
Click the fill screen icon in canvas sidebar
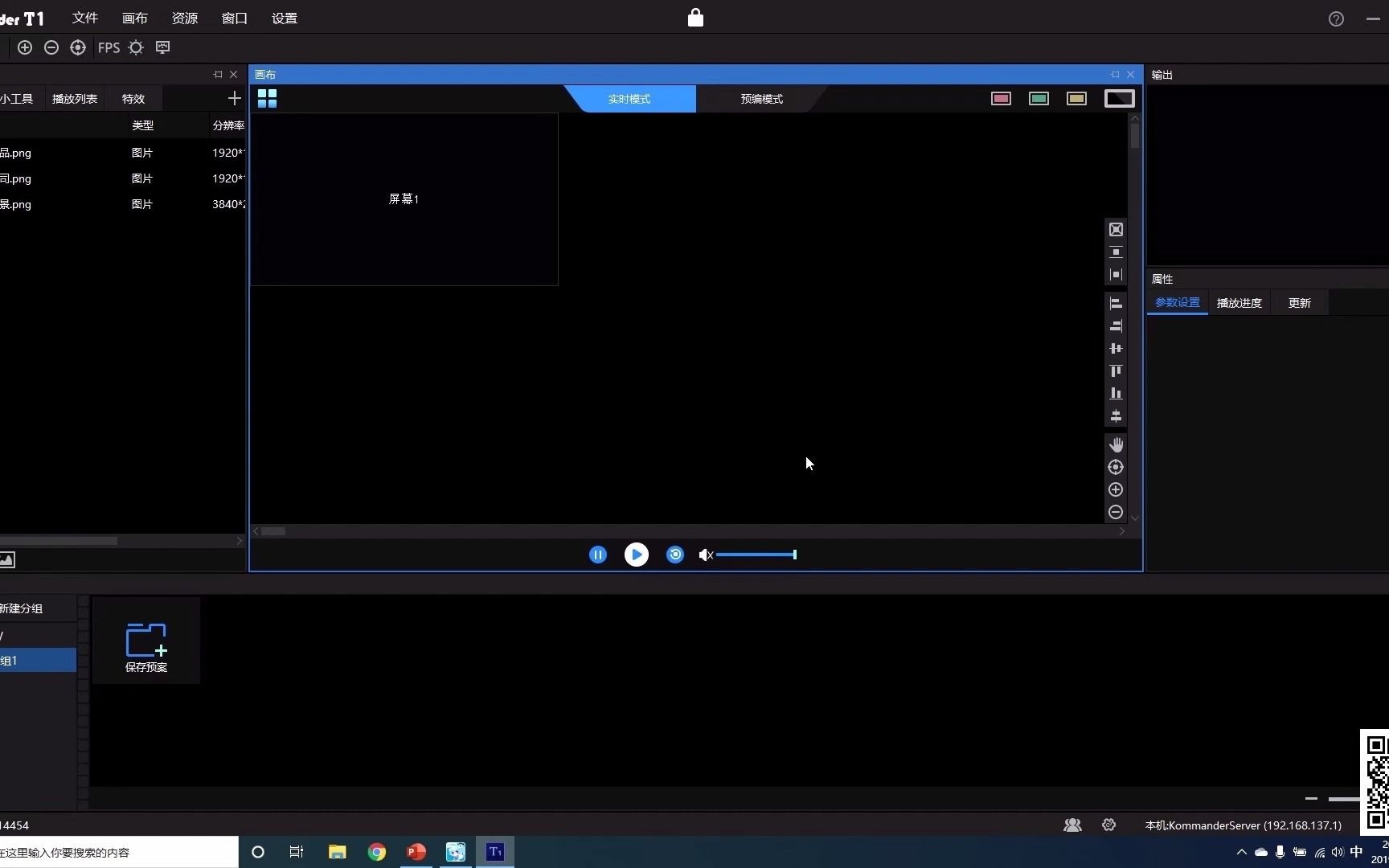point(1116,230)
